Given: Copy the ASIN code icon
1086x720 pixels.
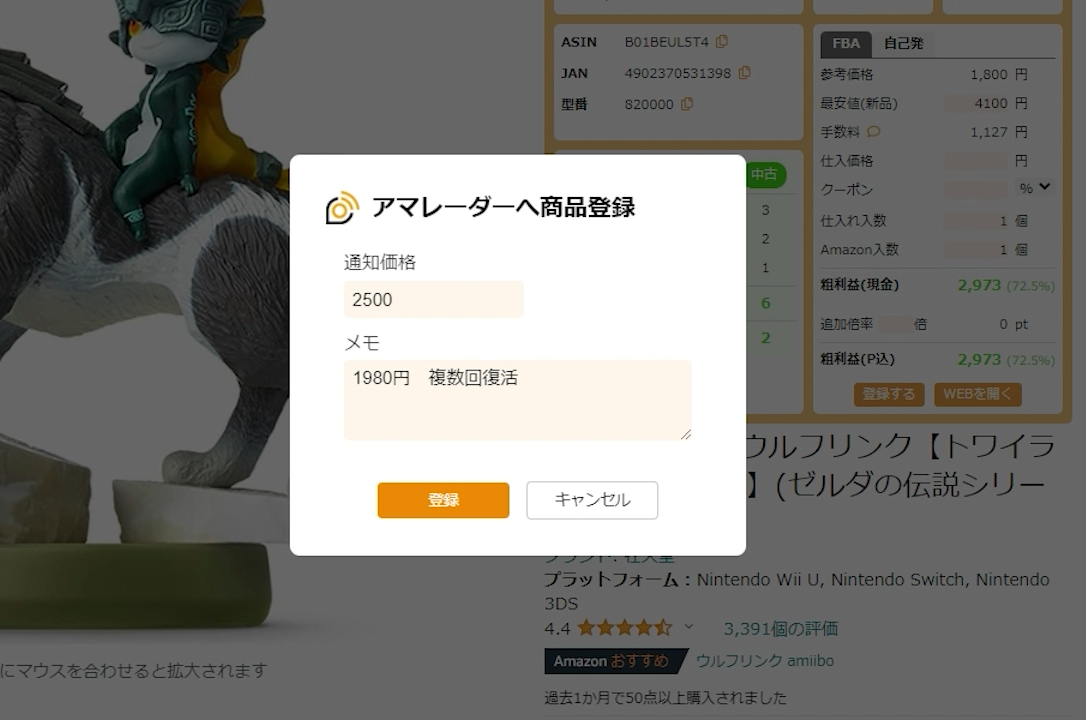Looking at the screenshot, I should (x=722, y=42).
